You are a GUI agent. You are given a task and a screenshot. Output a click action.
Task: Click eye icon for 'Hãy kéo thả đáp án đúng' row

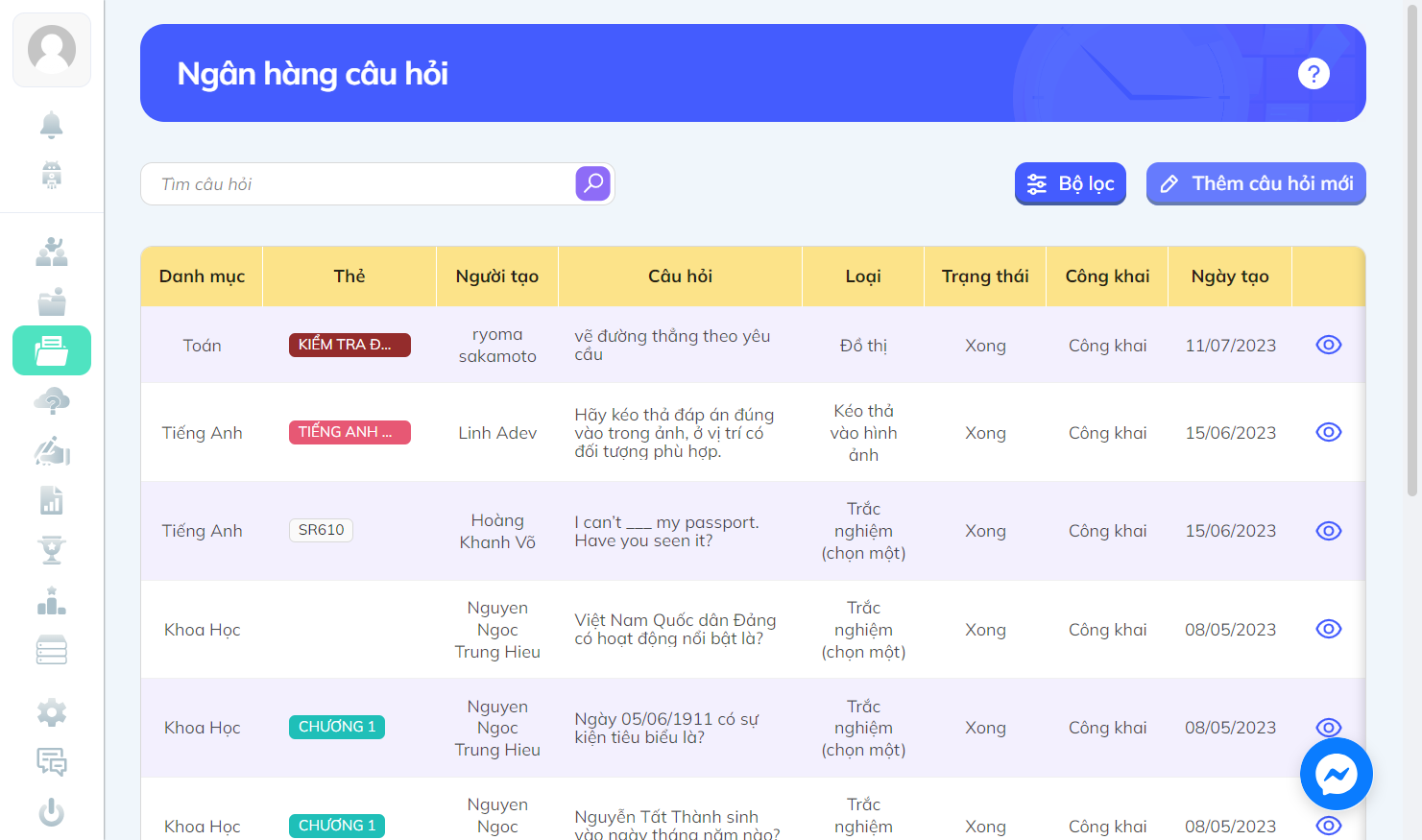(1329, 432)
